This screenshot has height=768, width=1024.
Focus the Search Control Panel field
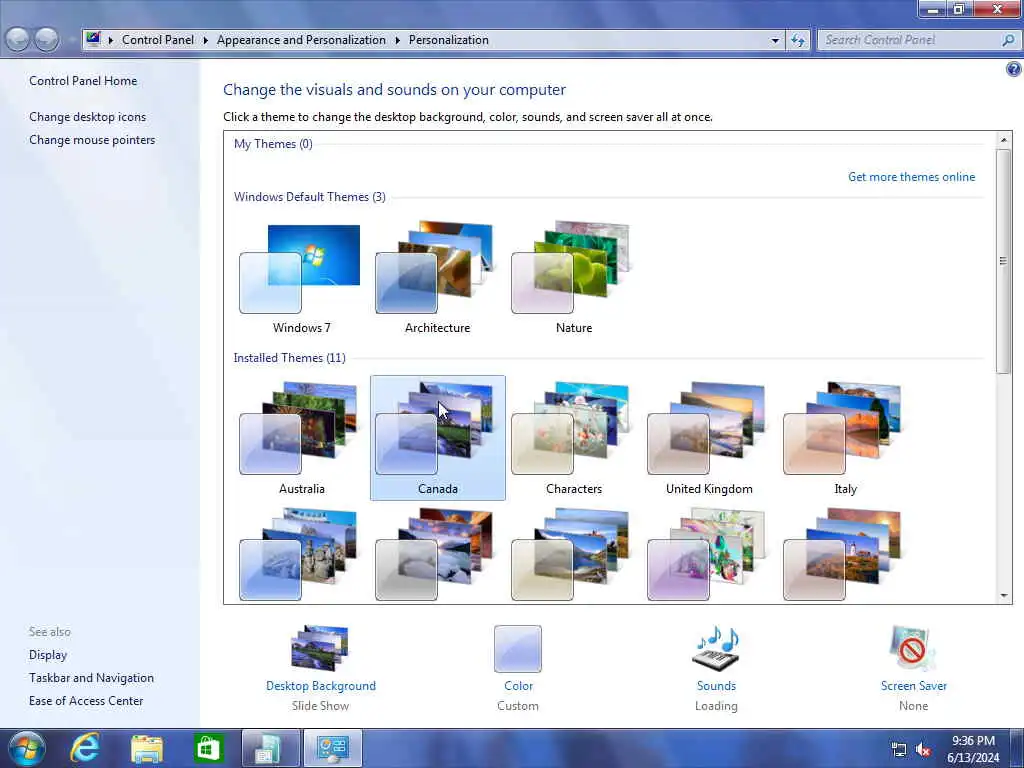click(x=910, y=40)
